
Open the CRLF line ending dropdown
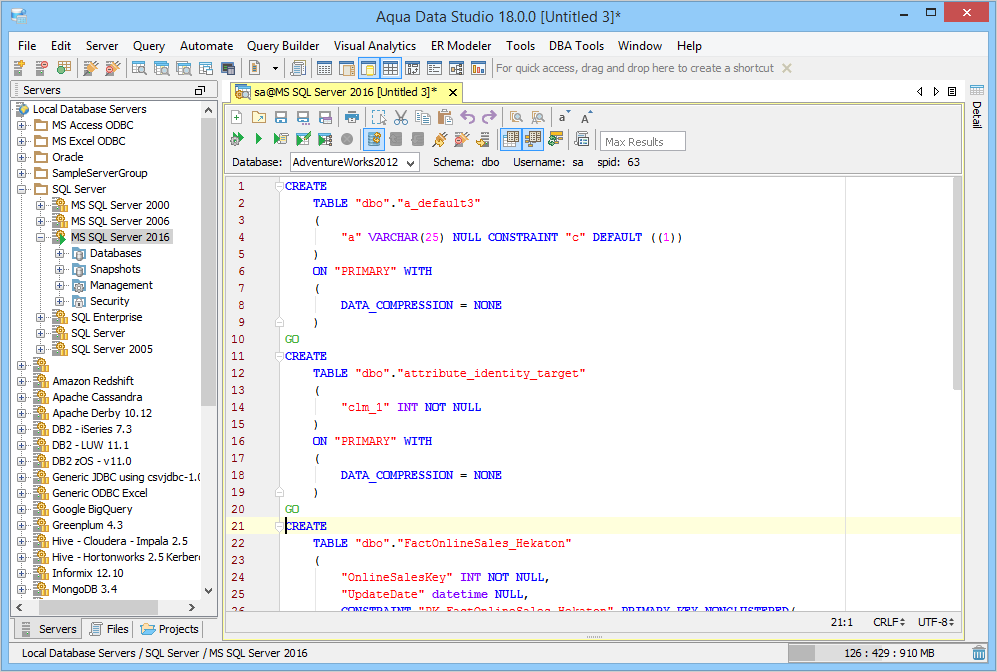pyautogui.click(x=888, y=622)
